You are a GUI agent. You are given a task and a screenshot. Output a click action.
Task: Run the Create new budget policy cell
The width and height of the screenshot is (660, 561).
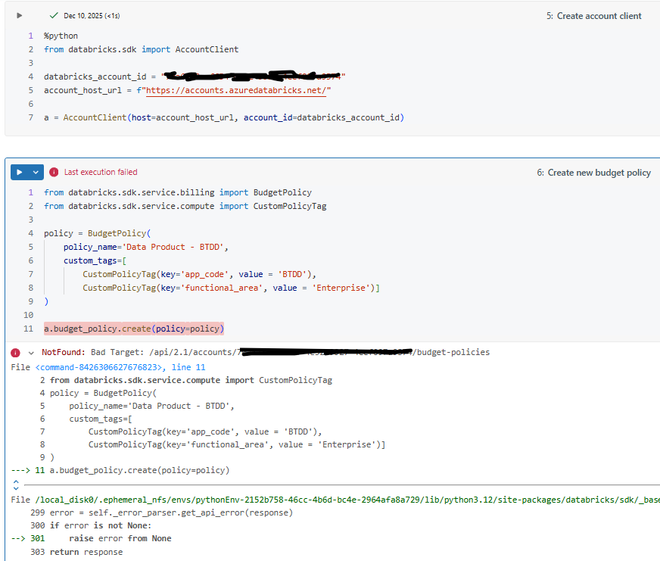pos(19,172)
